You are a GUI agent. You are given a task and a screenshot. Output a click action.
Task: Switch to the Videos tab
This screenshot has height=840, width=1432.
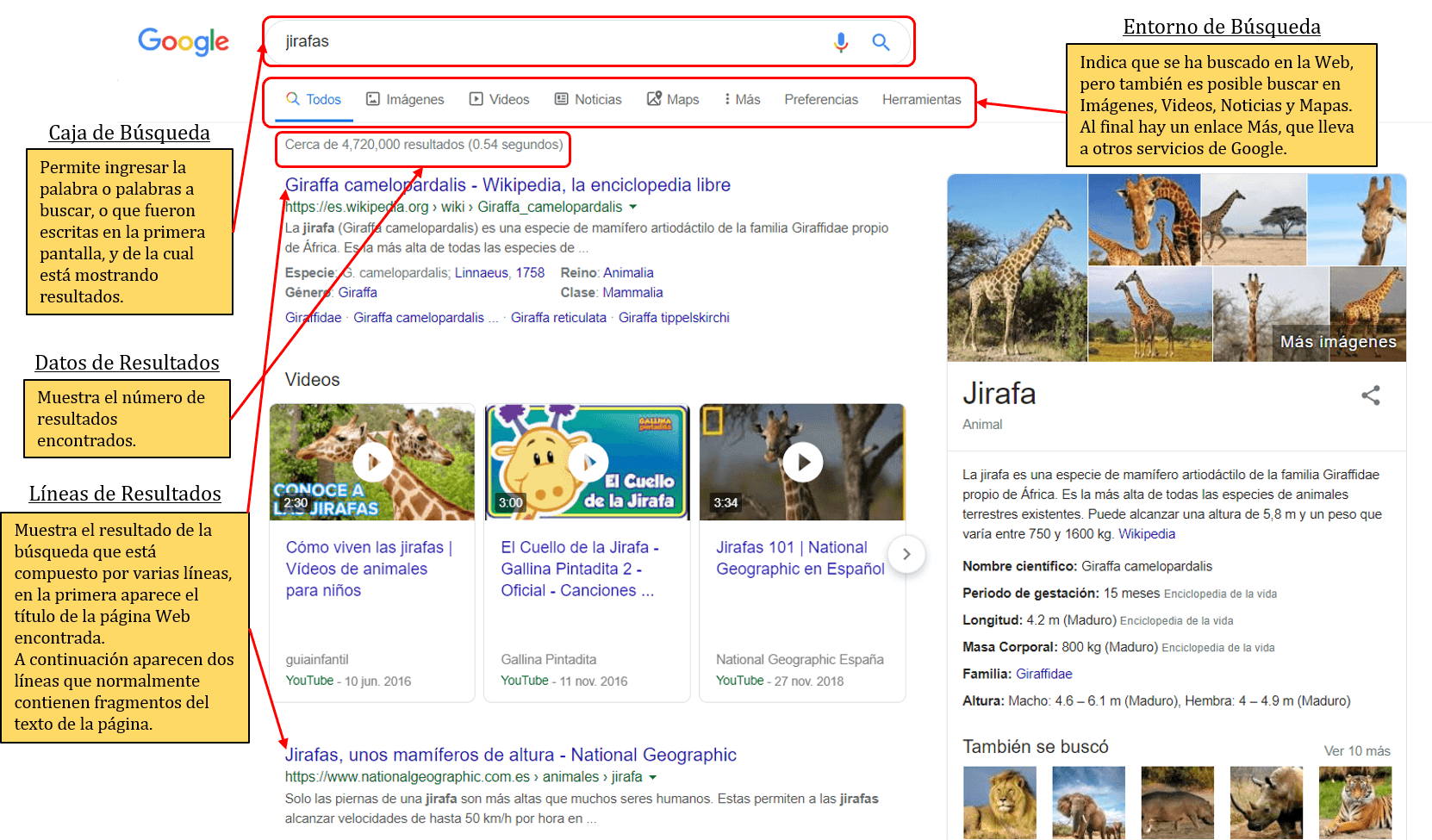[x=499, y=99]
